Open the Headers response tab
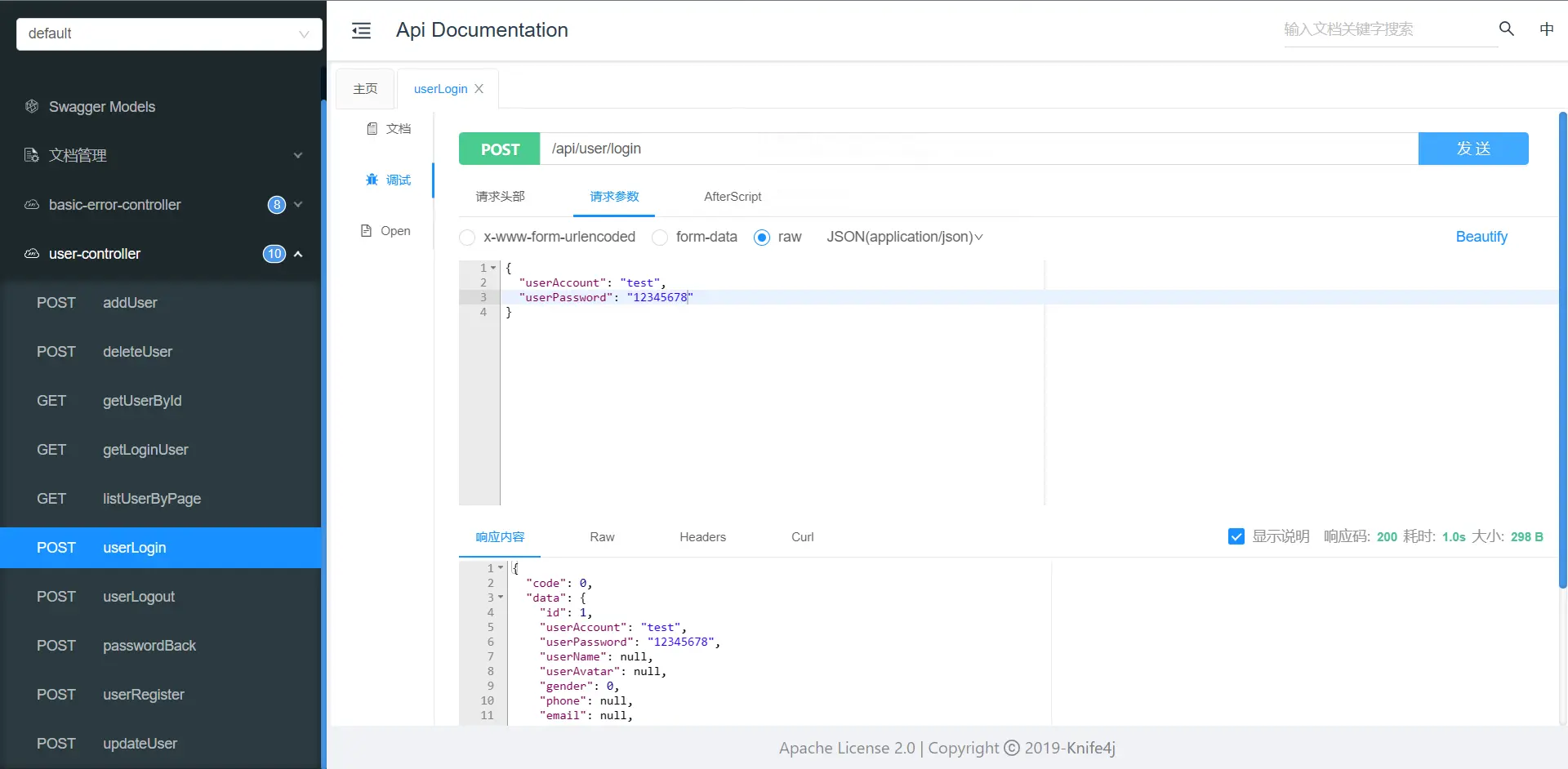Screen dimensions: 1568x769 coord(702,537)
